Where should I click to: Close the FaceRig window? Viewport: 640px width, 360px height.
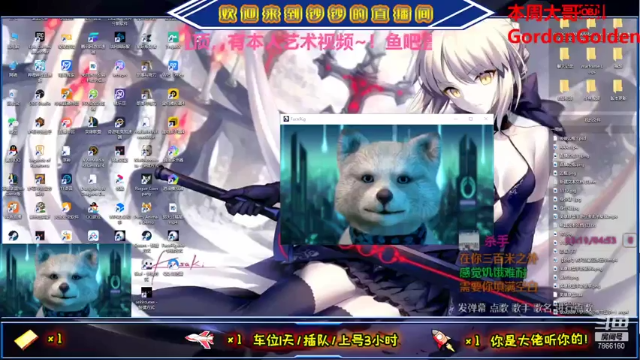pos(486,119)
